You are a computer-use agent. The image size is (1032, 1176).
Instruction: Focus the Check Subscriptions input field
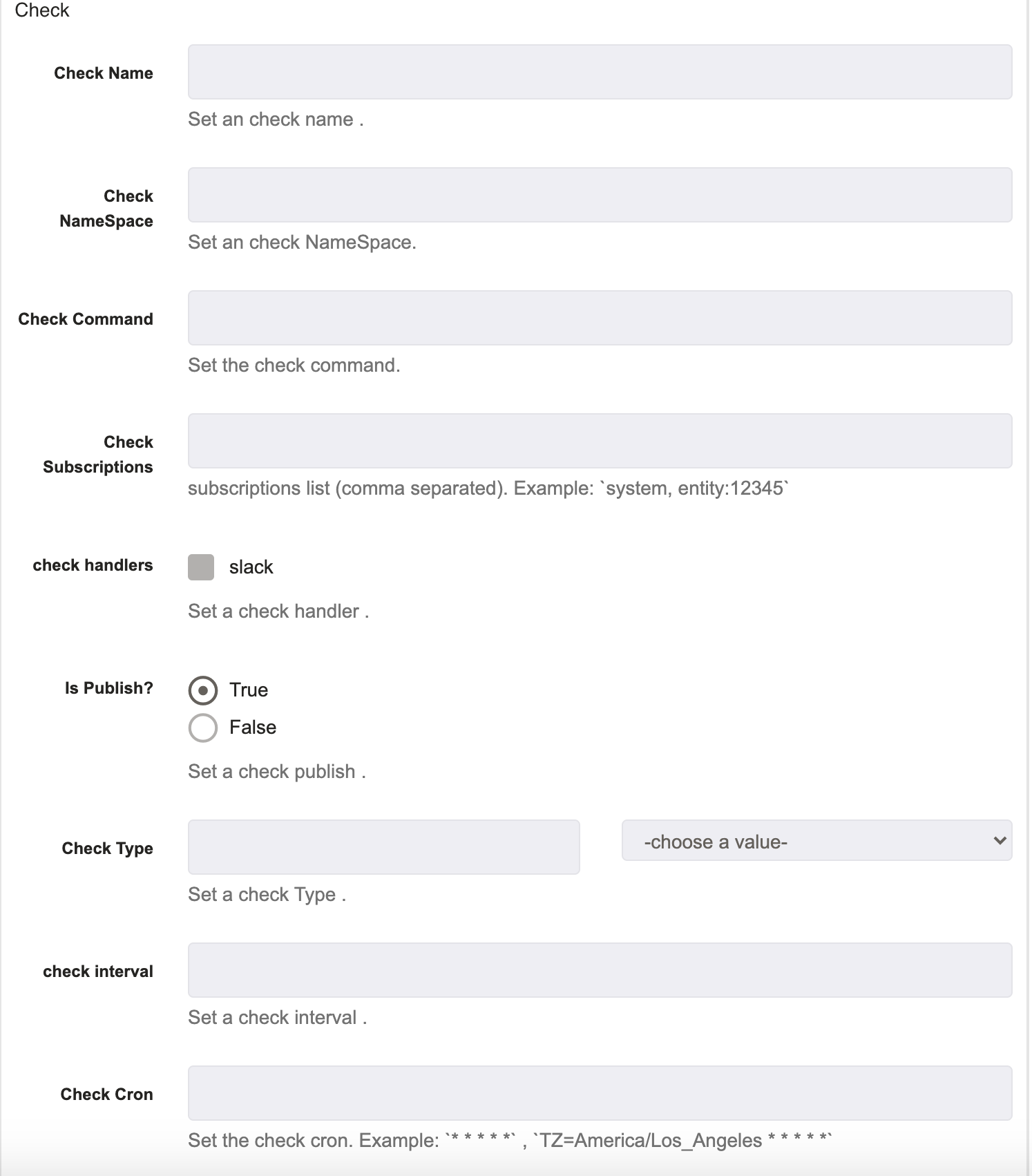[600, 441]
